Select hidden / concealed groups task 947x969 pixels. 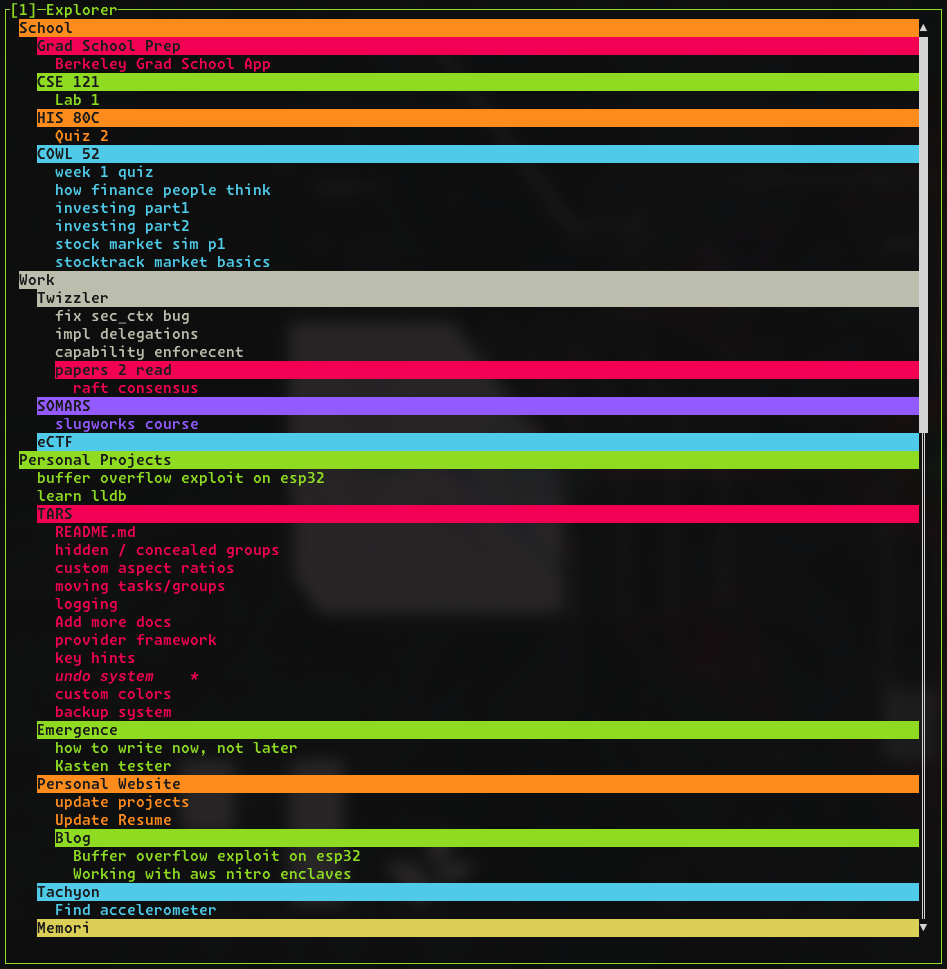point(167,550)
